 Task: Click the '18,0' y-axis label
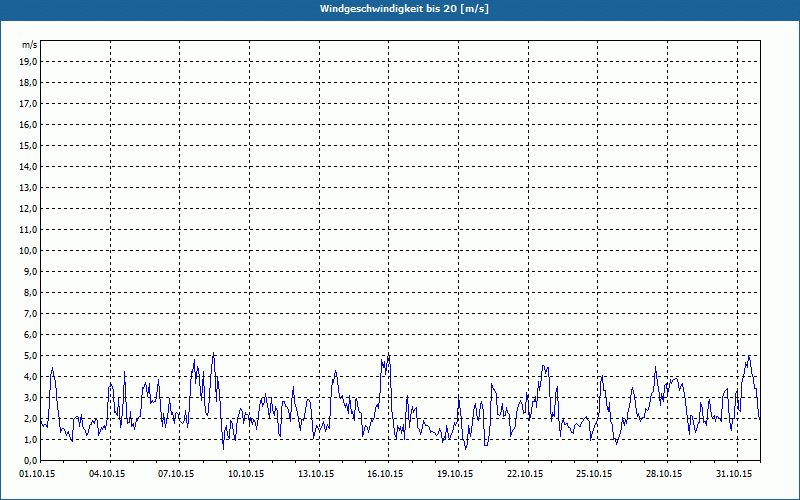pyautogui.click(x=28, y=83)
